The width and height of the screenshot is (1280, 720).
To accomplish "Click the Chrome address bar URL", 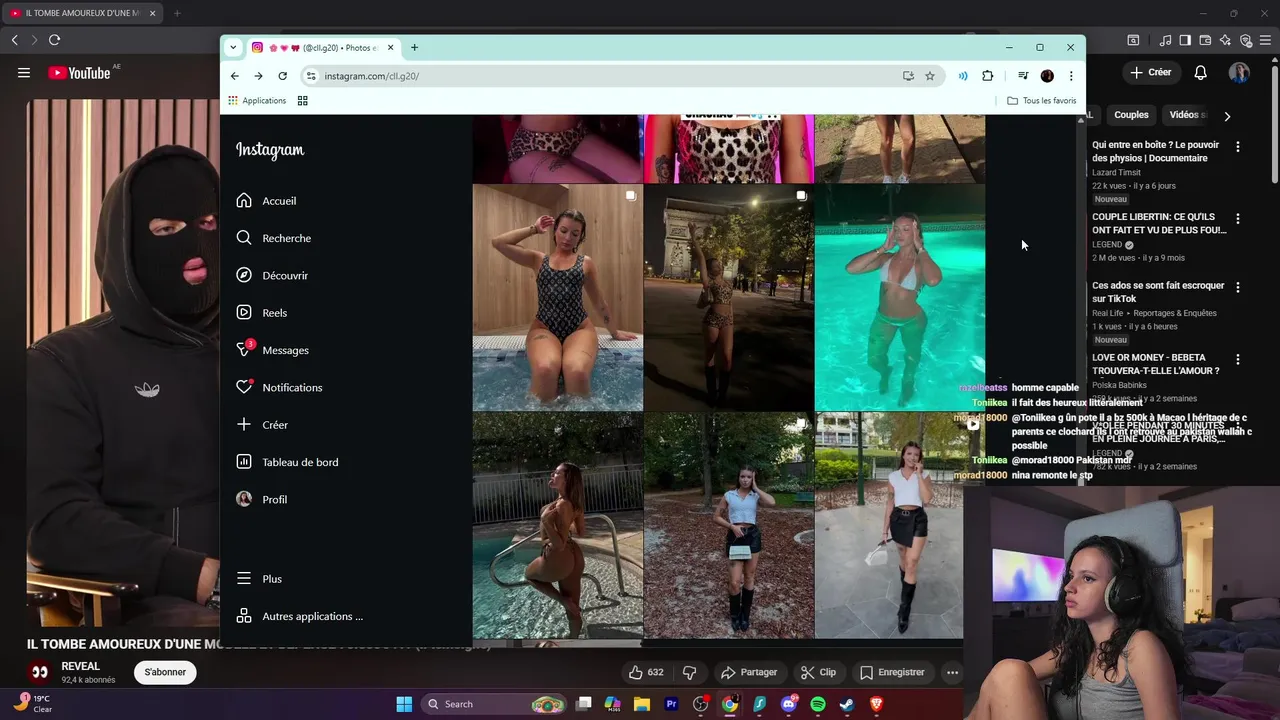I will click(x=371, y=76).
